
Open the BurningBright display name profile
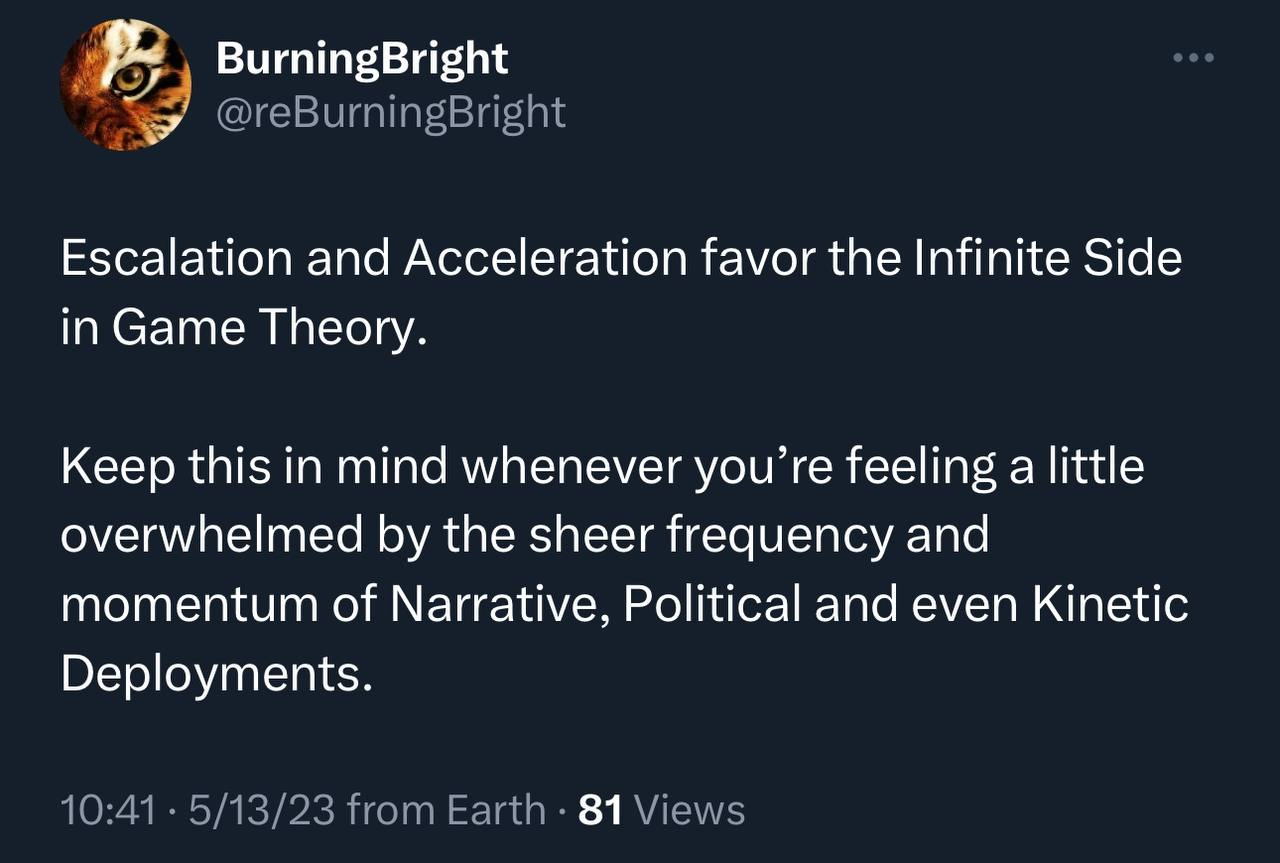point(362,60)
